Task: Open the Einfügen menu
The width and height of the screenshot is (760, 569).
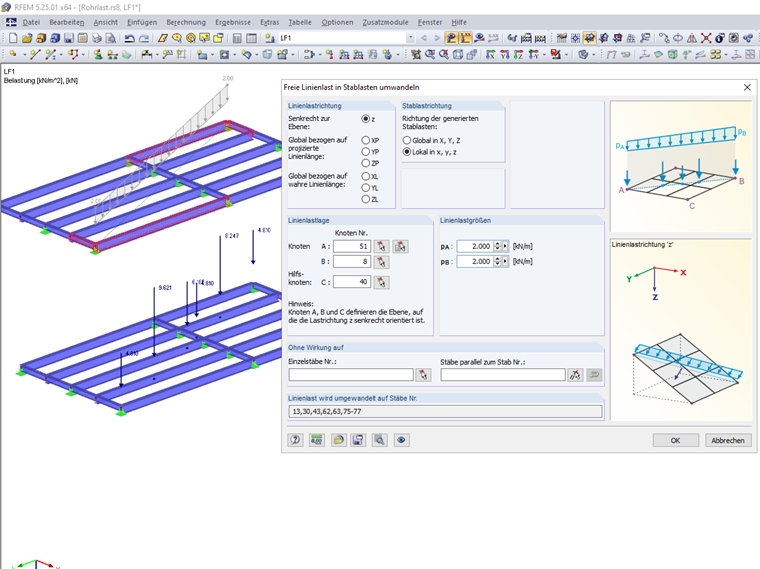Action: pos(142,22)
